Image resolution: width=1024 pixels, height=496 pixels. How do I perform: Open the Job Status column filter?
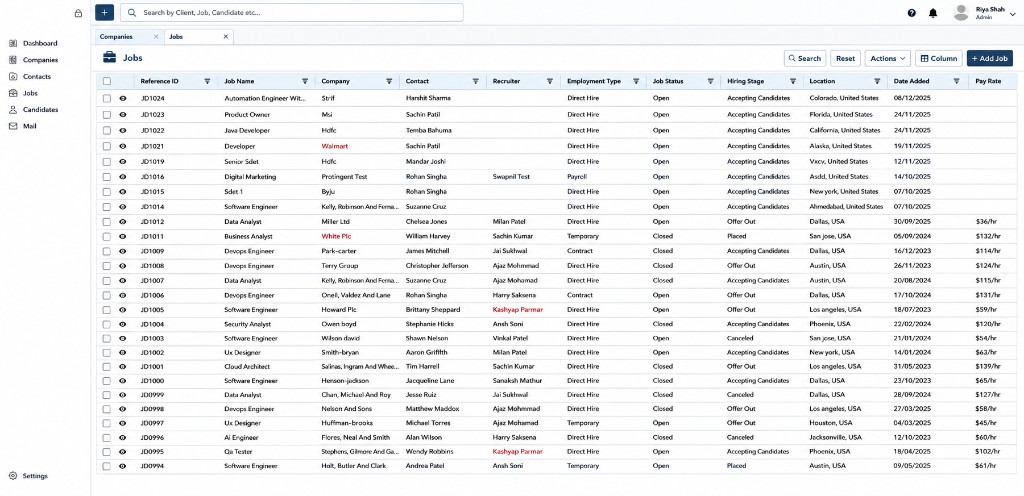[x=710, y=82]
